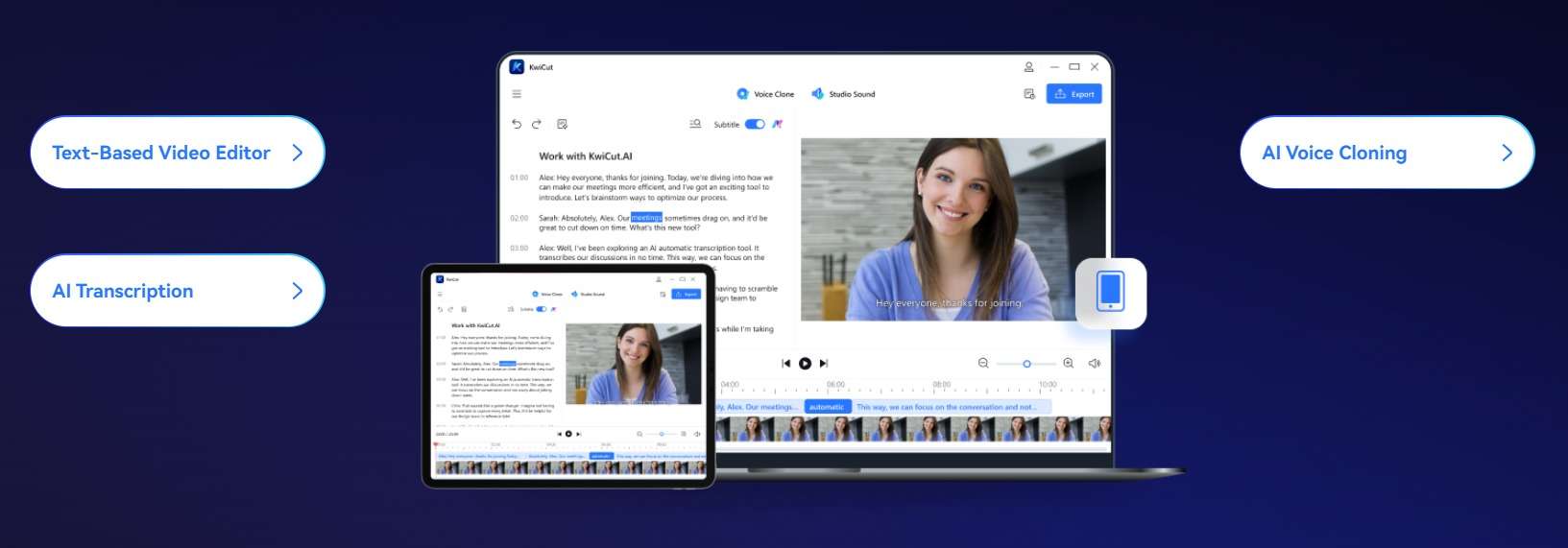Image resolution: width=1568 pixels, height=548 pixels.
Task: Open the hamburger menu in KwiCut
Action: pyautogui.click(x=517, y=94)
